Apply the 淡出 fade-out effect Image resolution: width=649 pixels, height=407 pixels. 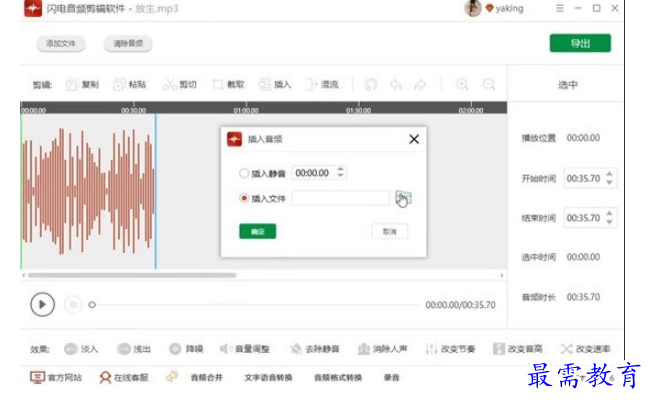tap(134, 349)
